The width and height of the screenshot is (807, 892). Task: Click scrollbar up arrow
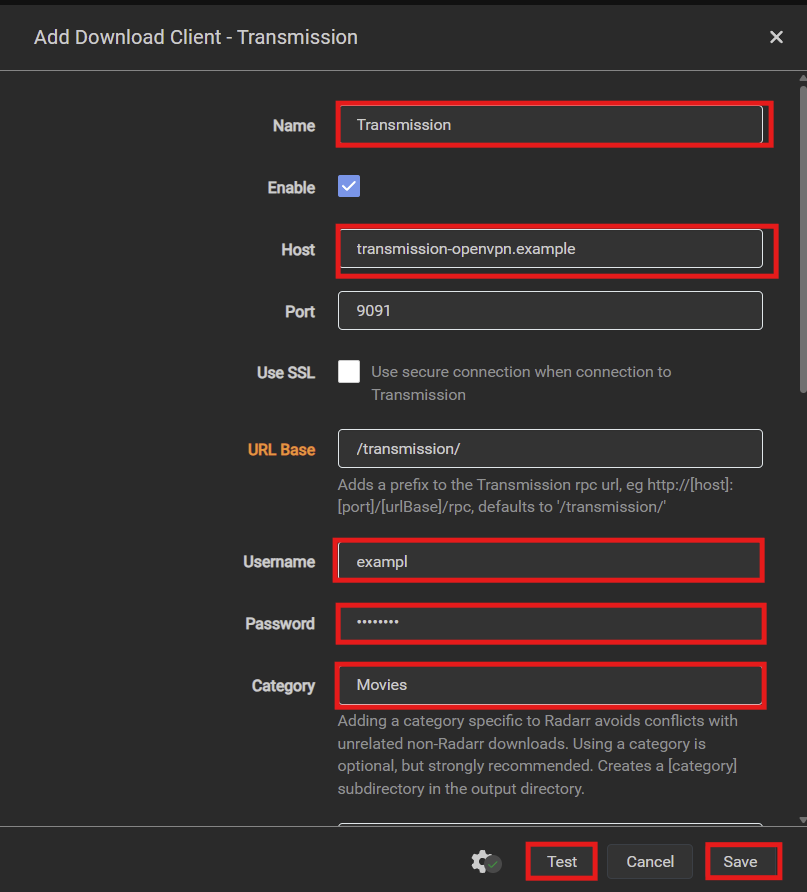point(803,78)
